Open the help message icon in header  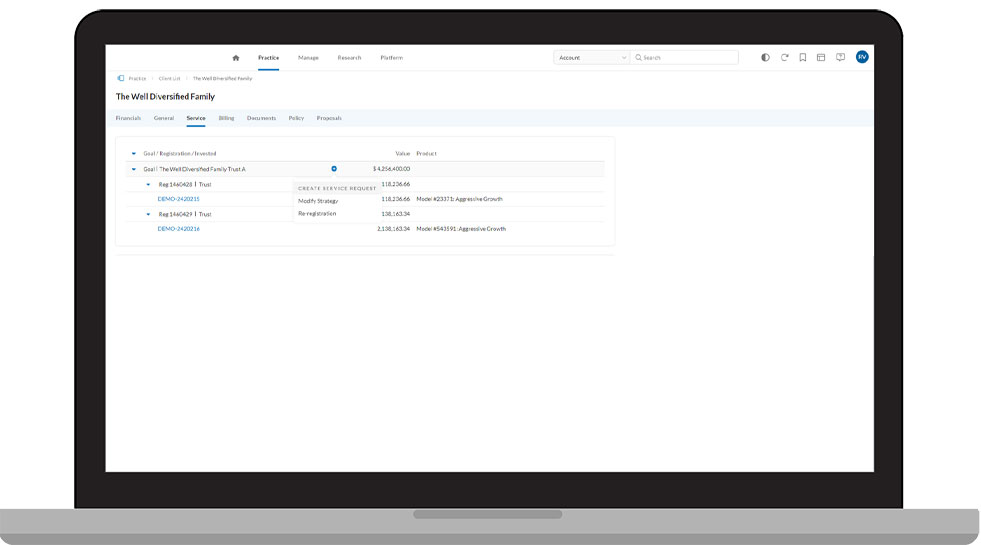click(840, 58)
